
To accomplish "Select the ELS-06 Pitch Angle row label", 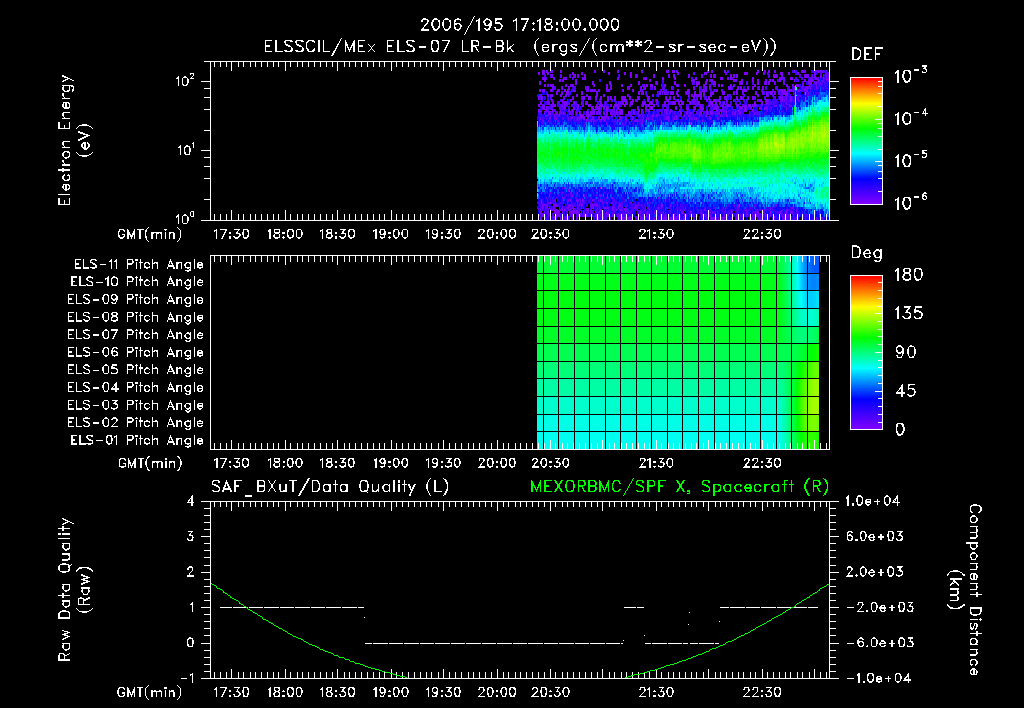I will tap(135, 353).
